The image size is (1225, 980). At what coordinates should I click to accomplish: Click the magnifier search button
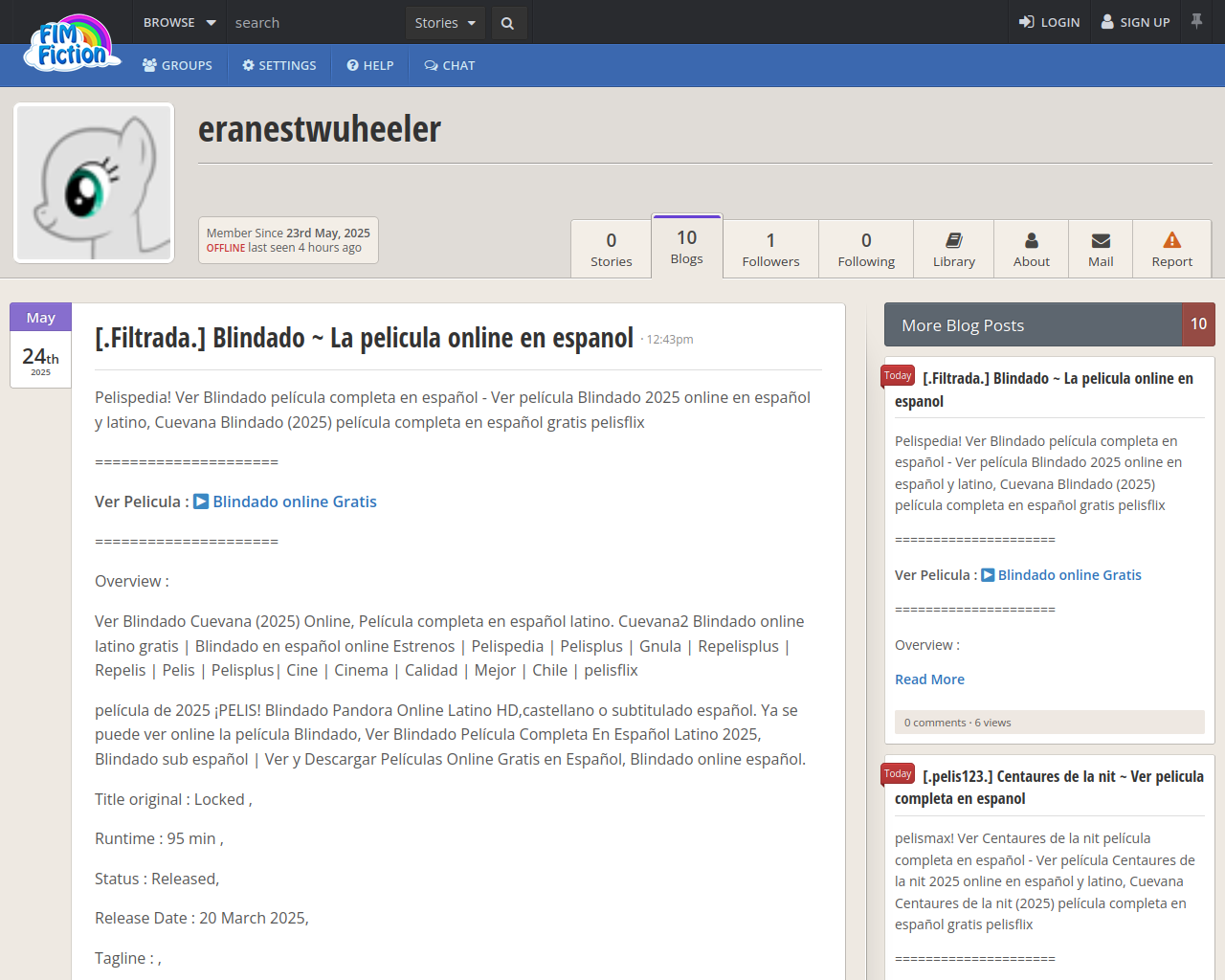pos(508,23)
